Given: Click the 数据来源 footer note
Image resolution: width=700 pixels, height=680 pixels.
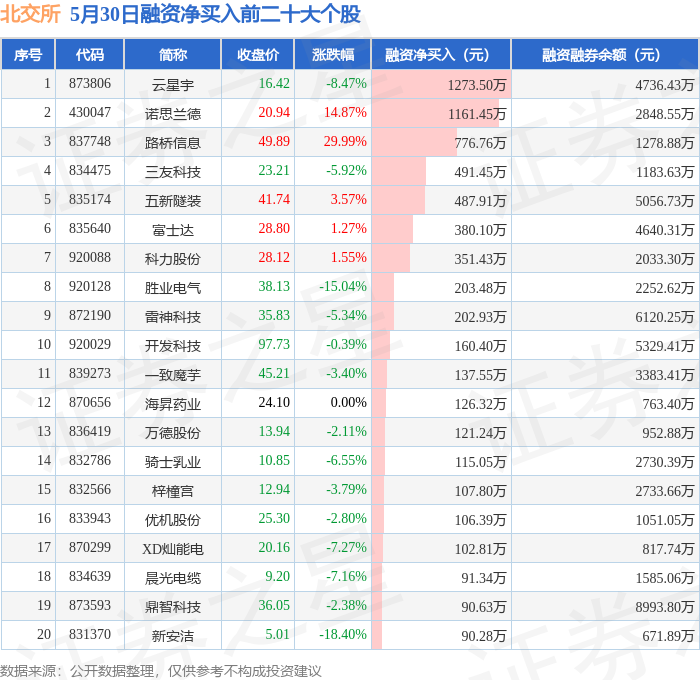Looking at the screenshot, I should (x=161, y=671).
